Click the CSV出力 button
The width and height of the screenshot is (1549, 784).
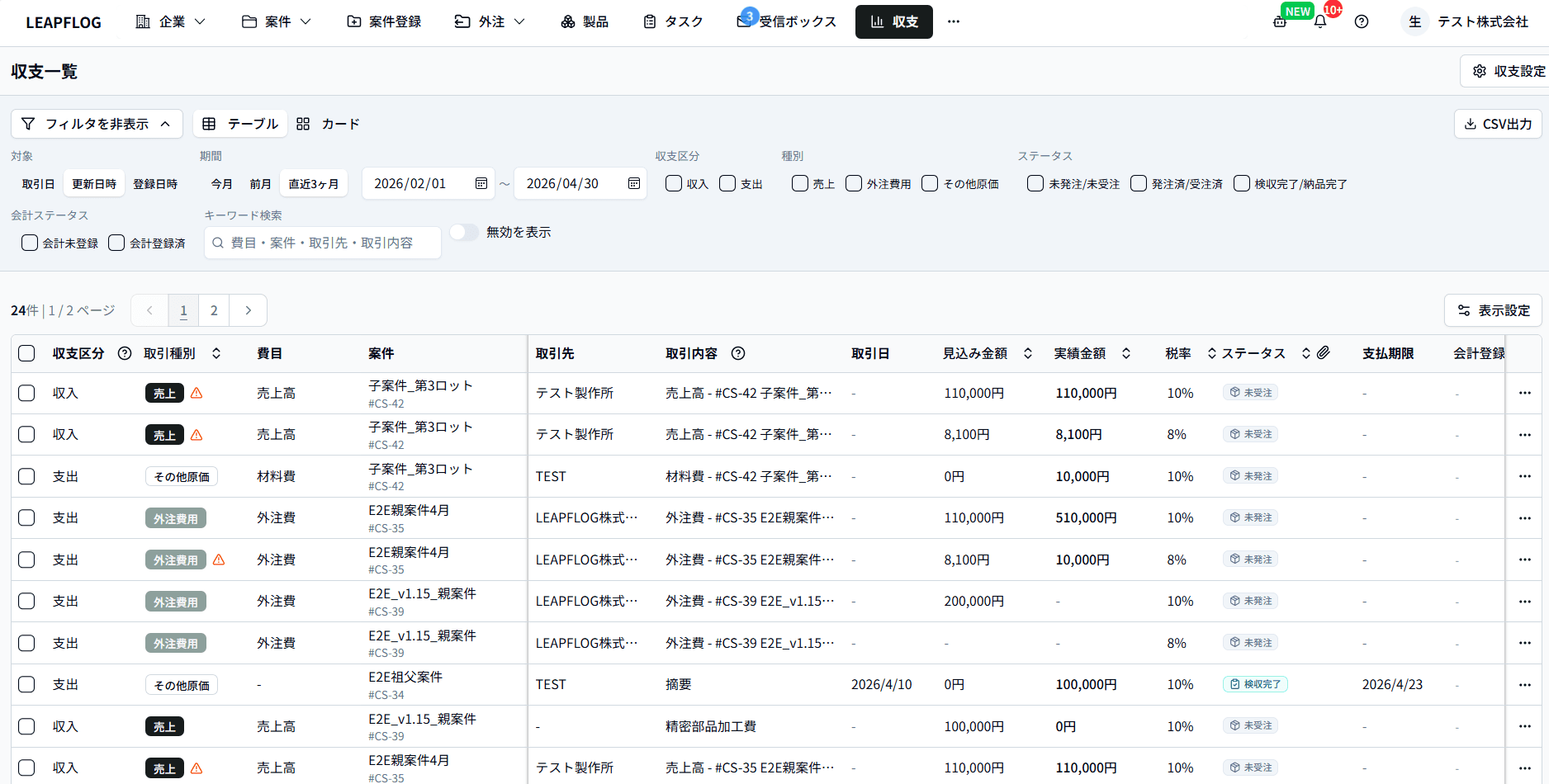(1498, 124)
